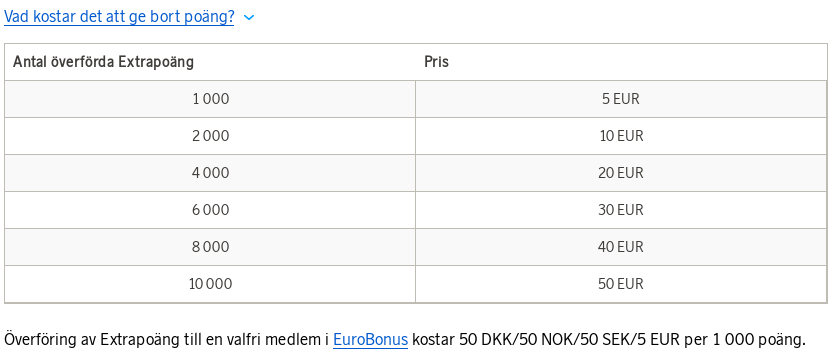This screenshot has width=835, height=362.
Task: Click the 5 EUR price cell
Action: click(x=621, y=99)
